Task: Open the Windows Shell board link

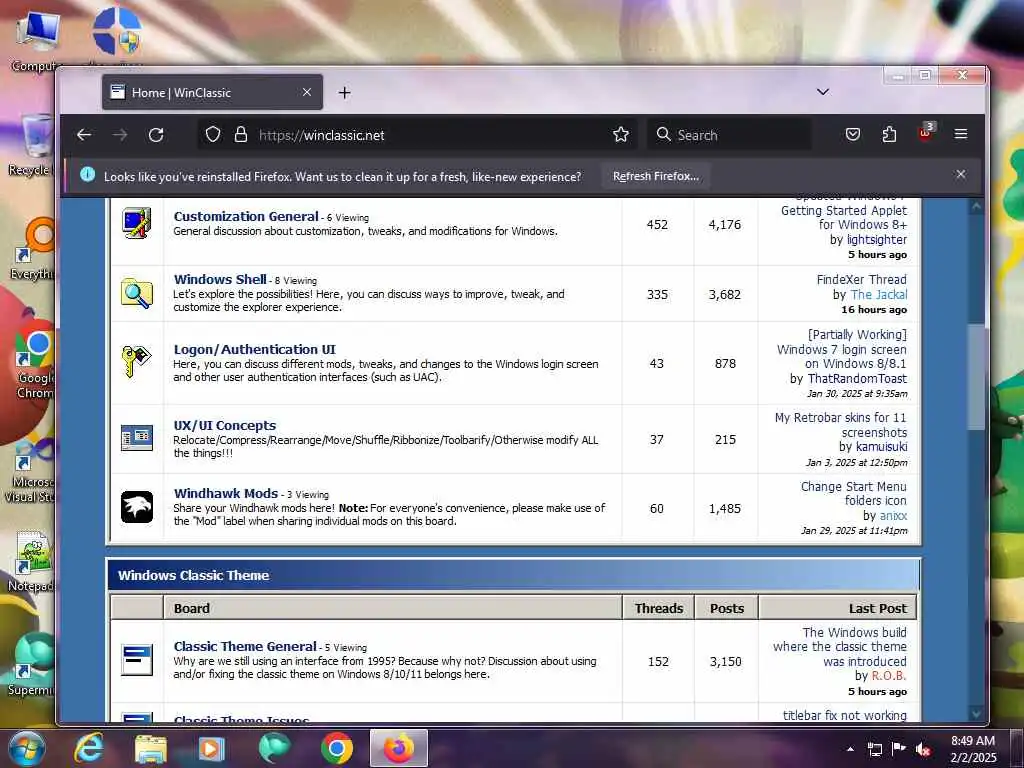Action: (220, 279)
